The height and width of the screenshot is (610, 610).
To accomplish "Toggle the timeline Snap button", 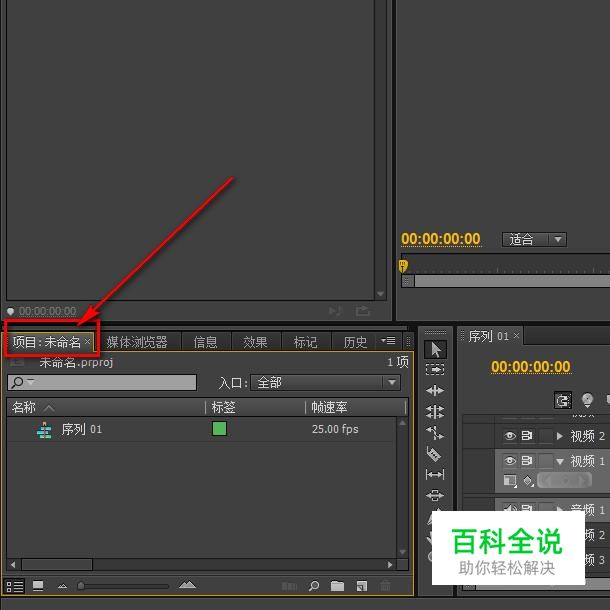I will pyautogui.click(x=563, y=400).
